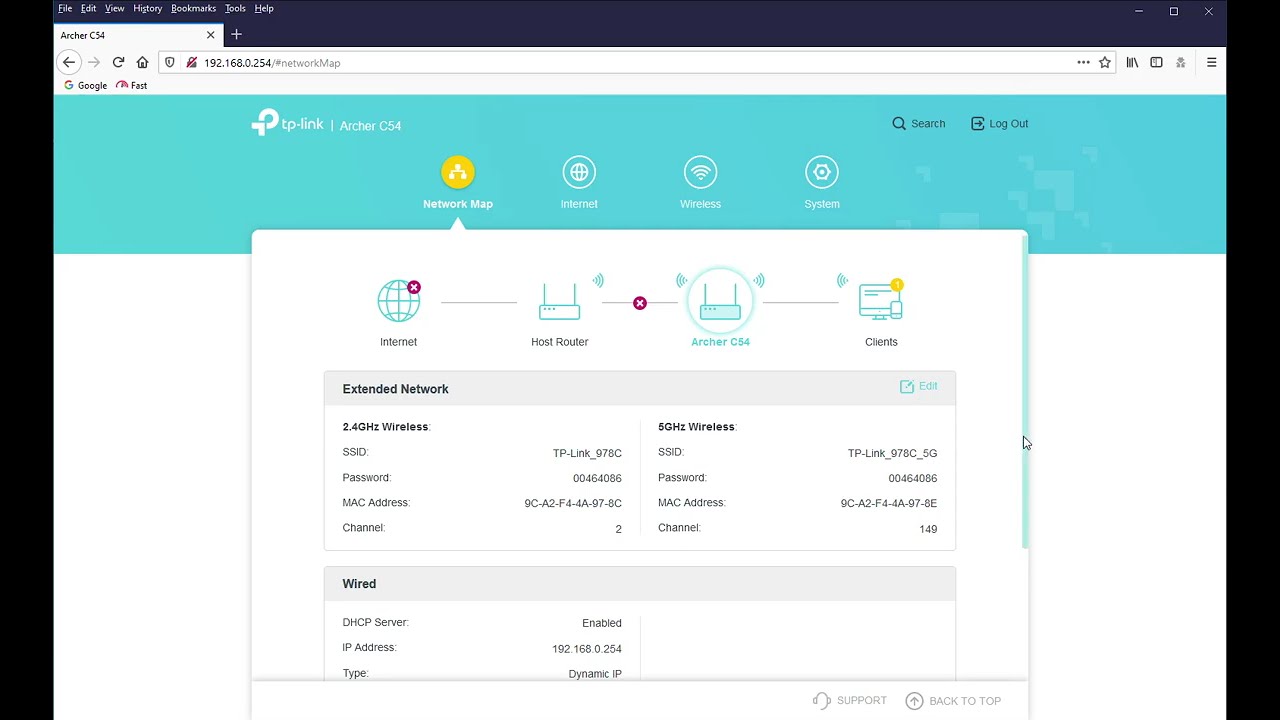
Task: Click BACK TO TOP
Action: tap(953, 701)
